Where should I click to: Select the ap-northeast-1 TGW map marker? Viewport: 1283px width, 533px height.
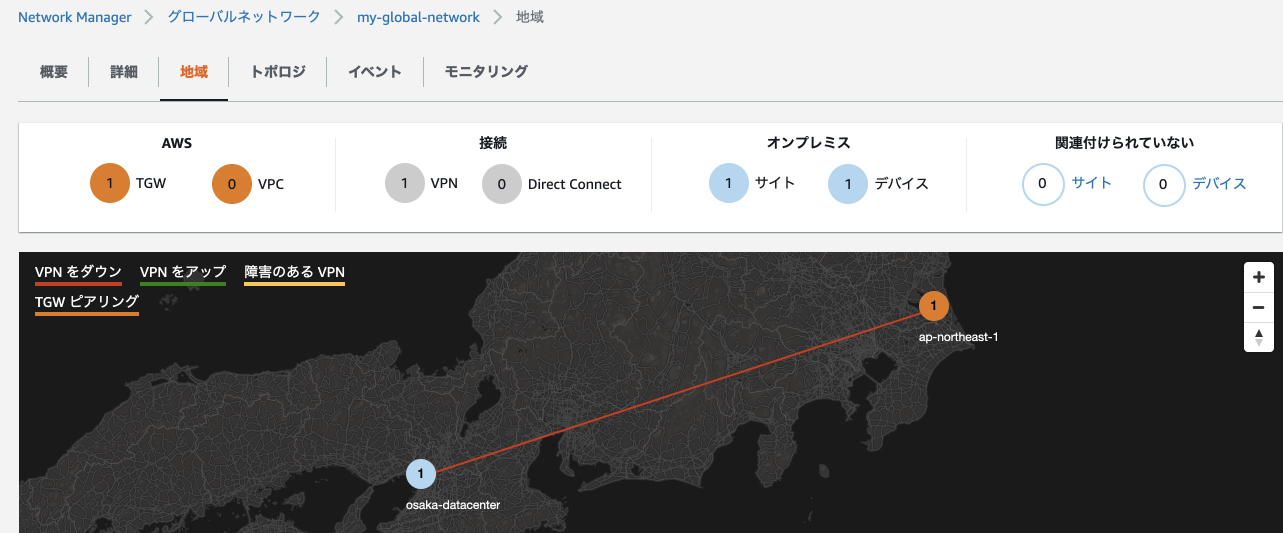pyautogui.click(x=933, y=305)
